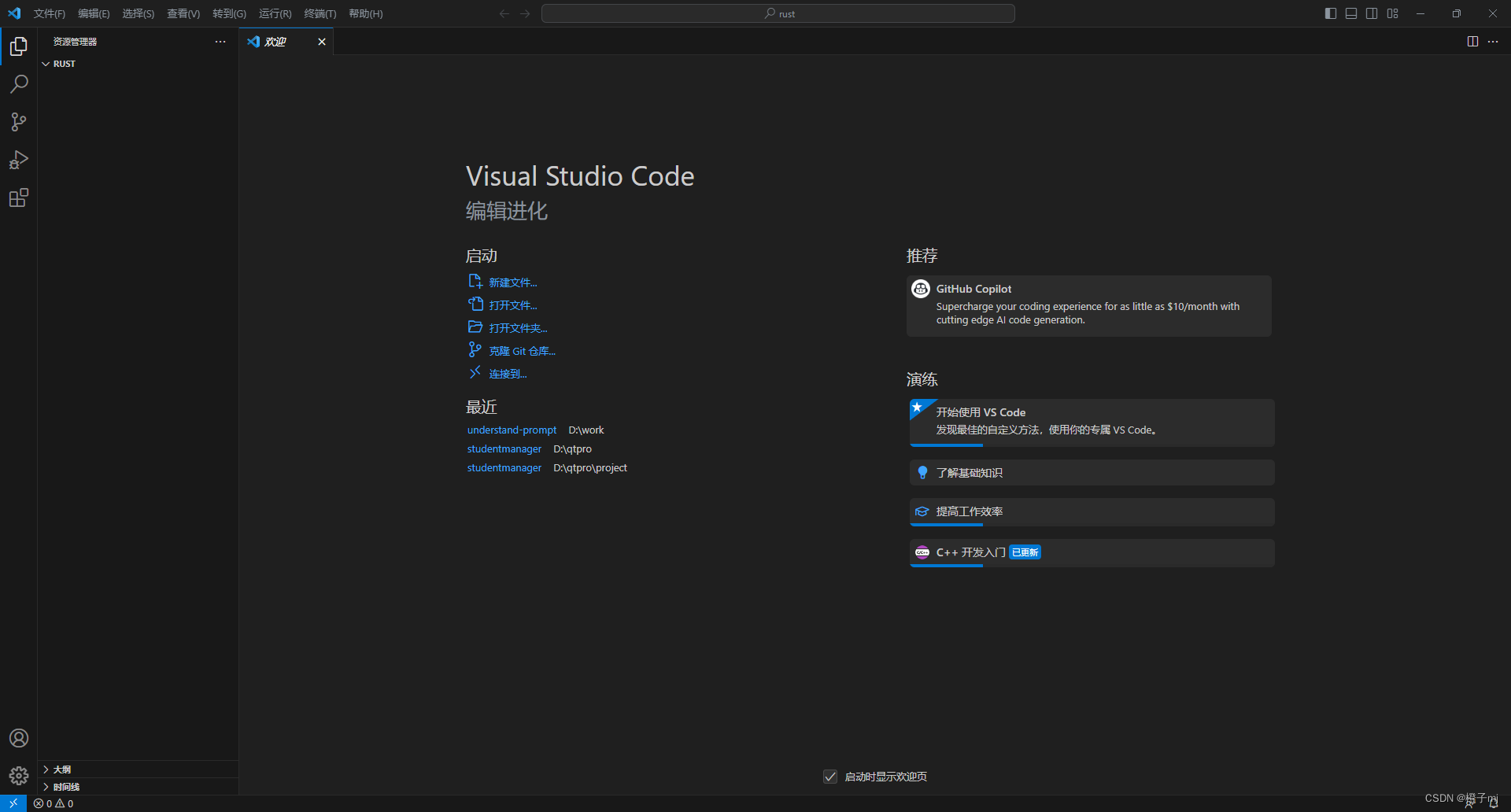Click the remote window status bar icon

(13, 803)
